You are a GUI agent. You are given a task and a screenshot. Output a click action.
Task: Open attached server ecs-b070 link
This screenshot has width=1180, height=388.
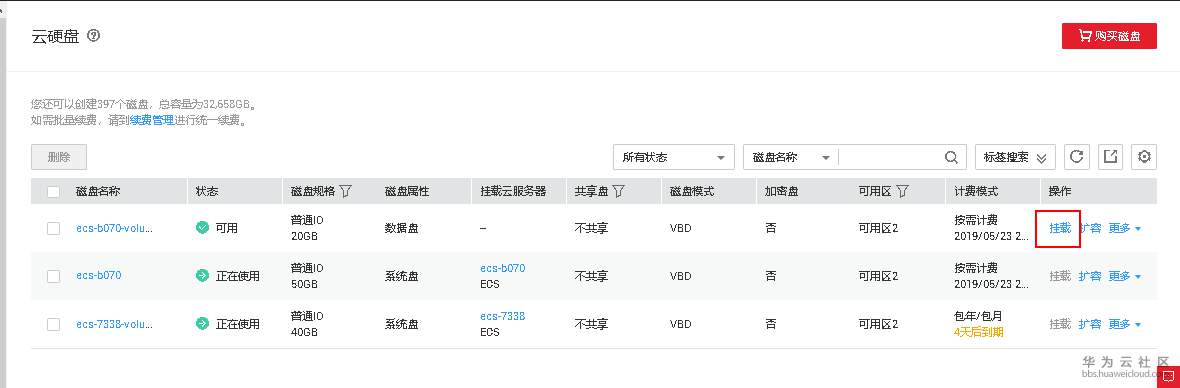click(503, 268)
